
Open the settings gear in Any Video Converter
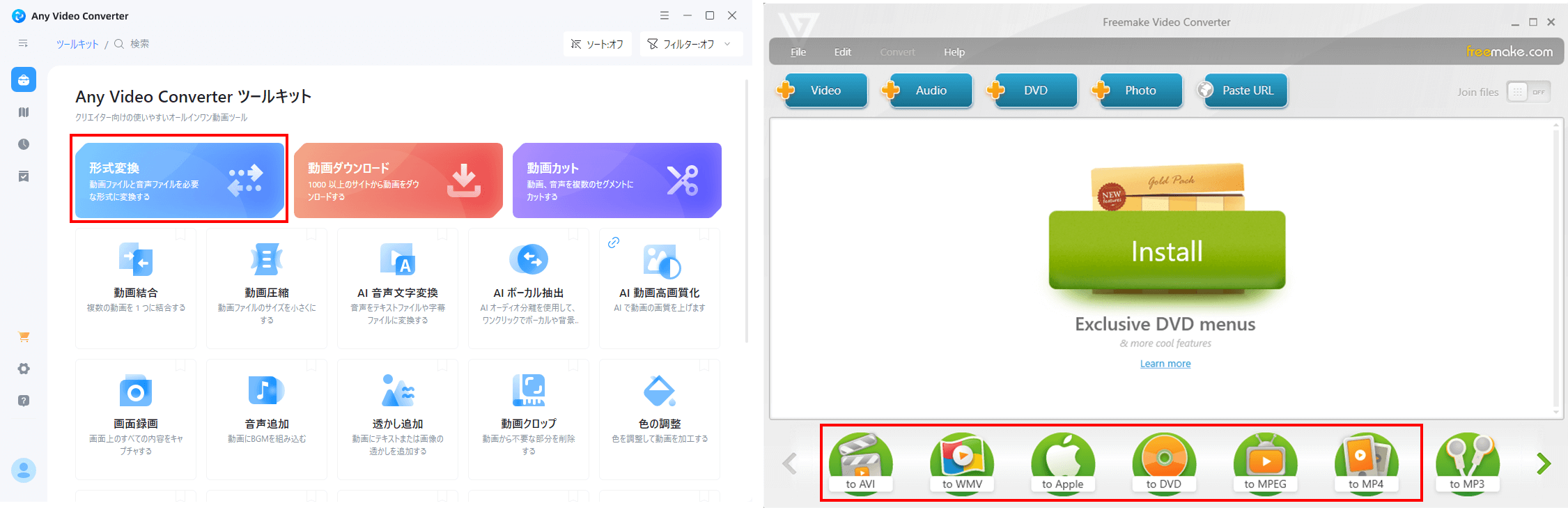[x=24, y=369]
